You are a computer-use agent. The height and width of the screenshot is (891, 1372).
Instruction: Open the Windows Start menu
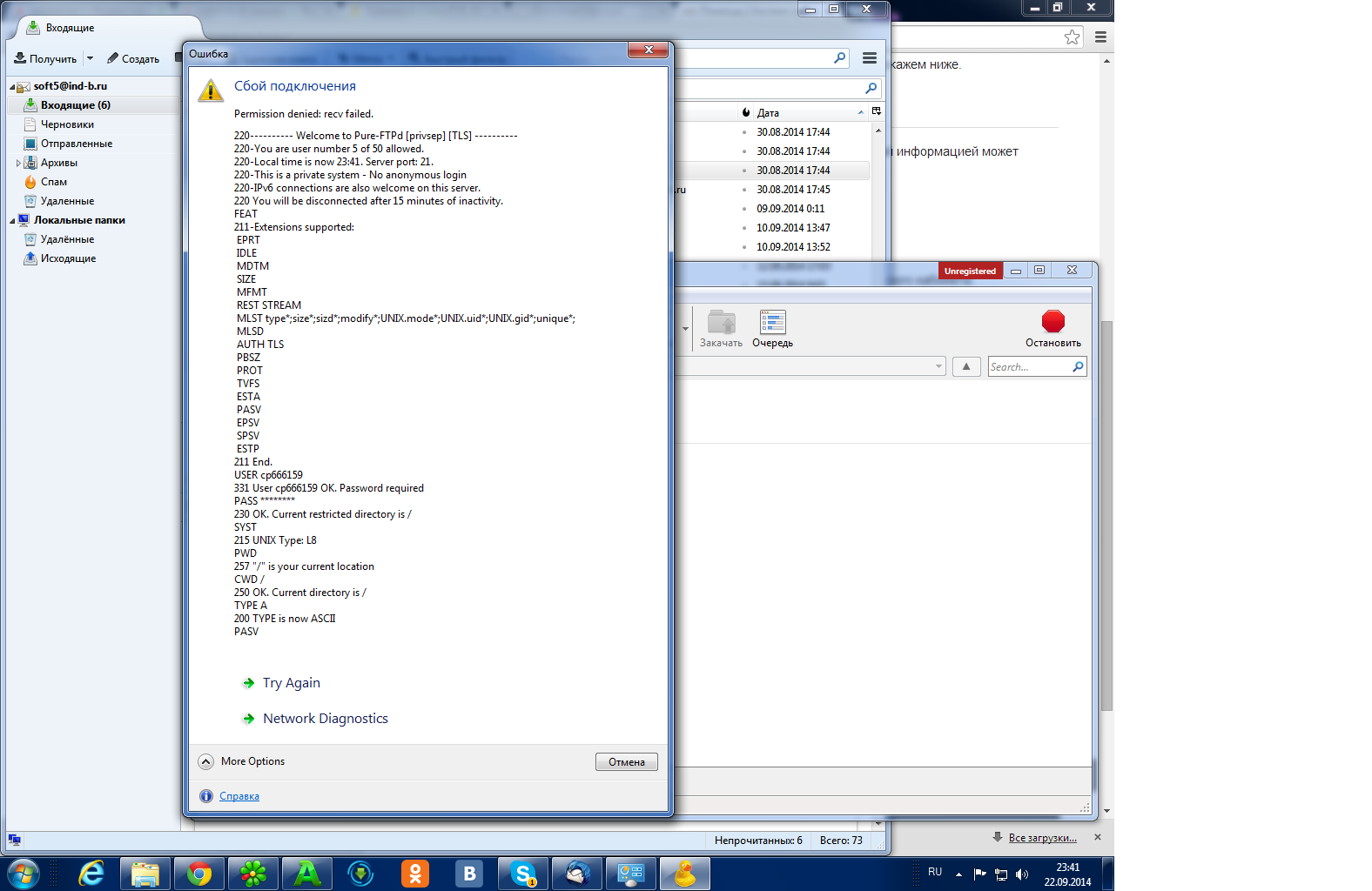click(x=24, y=874)
